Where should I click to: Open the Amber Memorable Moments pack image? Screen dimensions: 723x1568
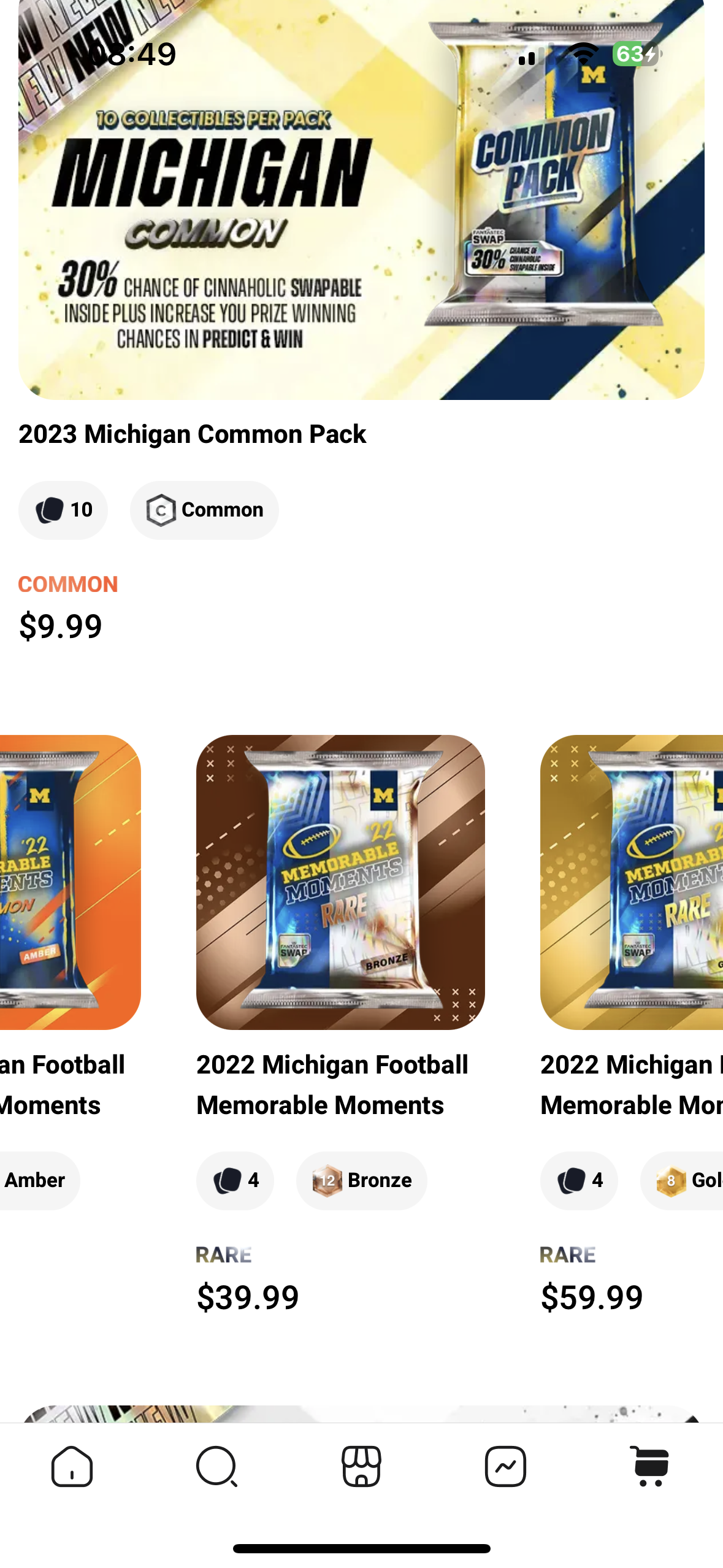click(71, 882)
